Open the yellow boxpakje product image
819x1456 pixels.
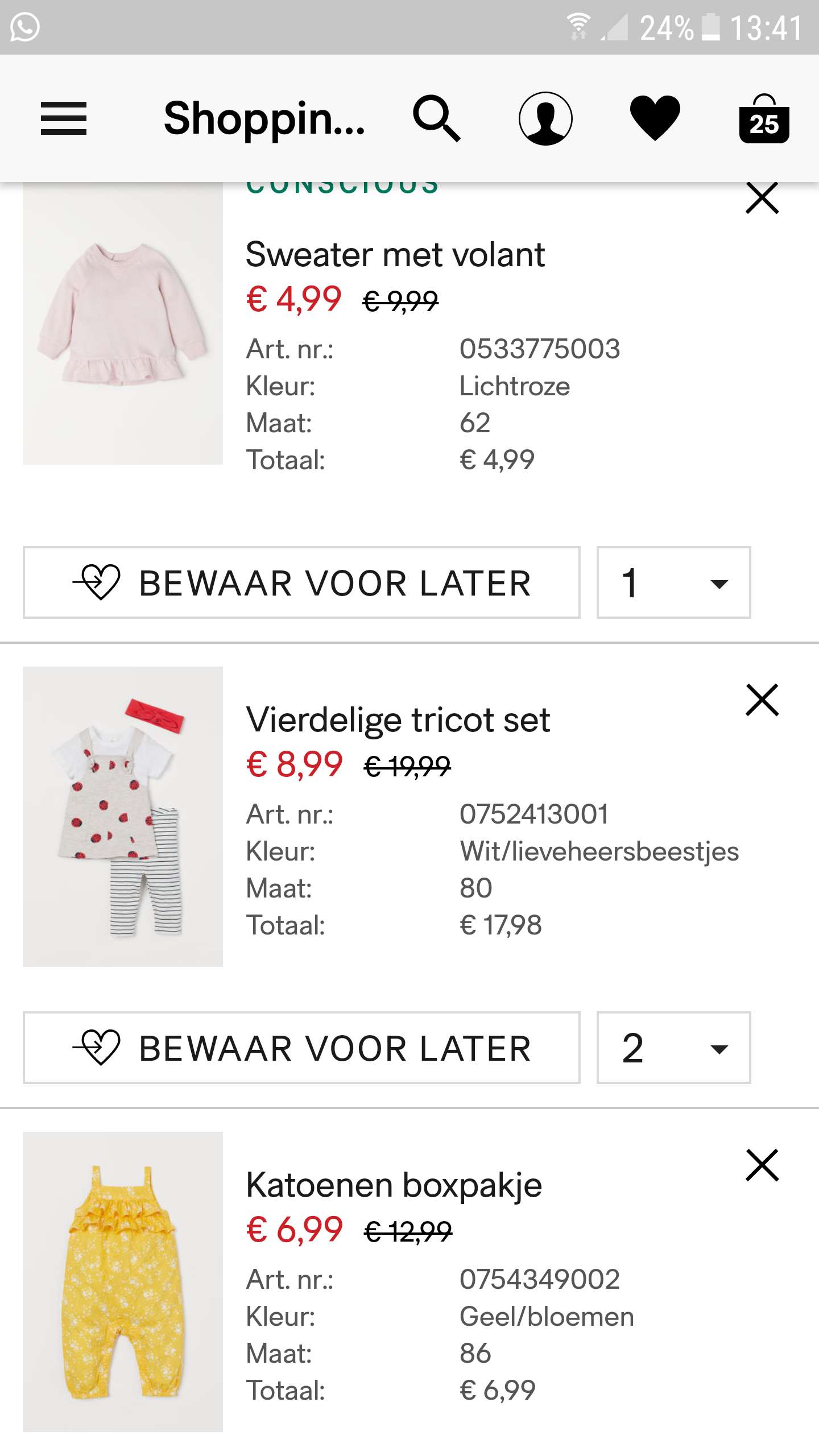pos(123,1282)
